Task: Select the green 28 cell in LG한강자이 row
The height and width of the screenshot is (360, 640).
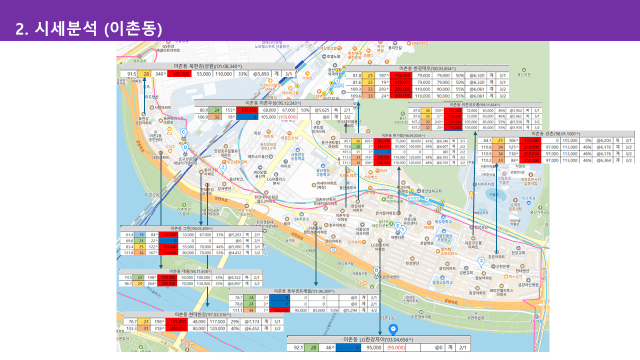Action: pyautogui.click(x=313, y=348)
